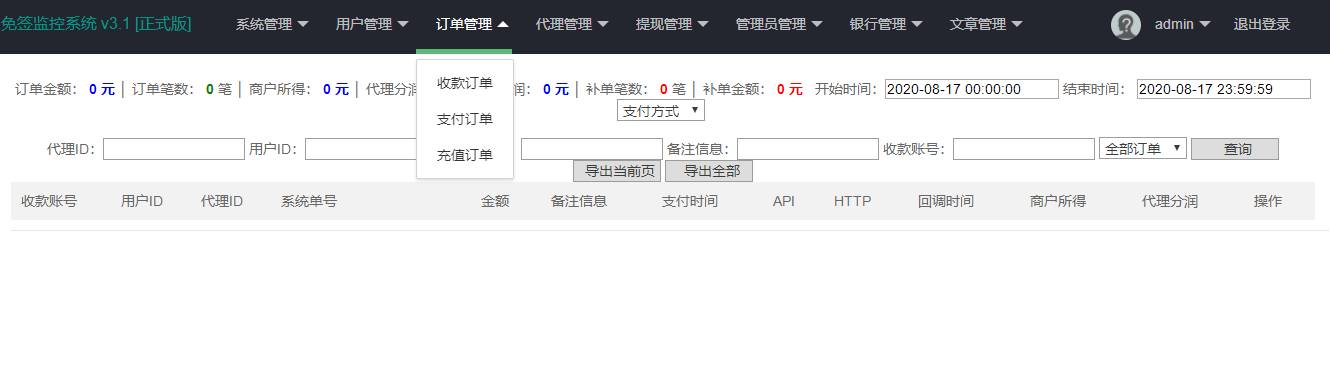The width and height of the screenshot is (1330, 370).
Task: Expand the 提现管理 menu
Action: tap(672, 25)
